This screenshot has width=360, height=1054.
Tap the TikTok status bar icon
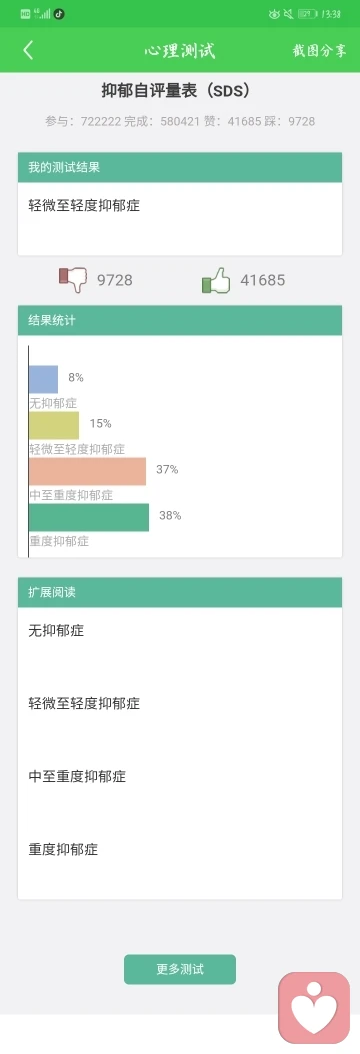[59, 13]
